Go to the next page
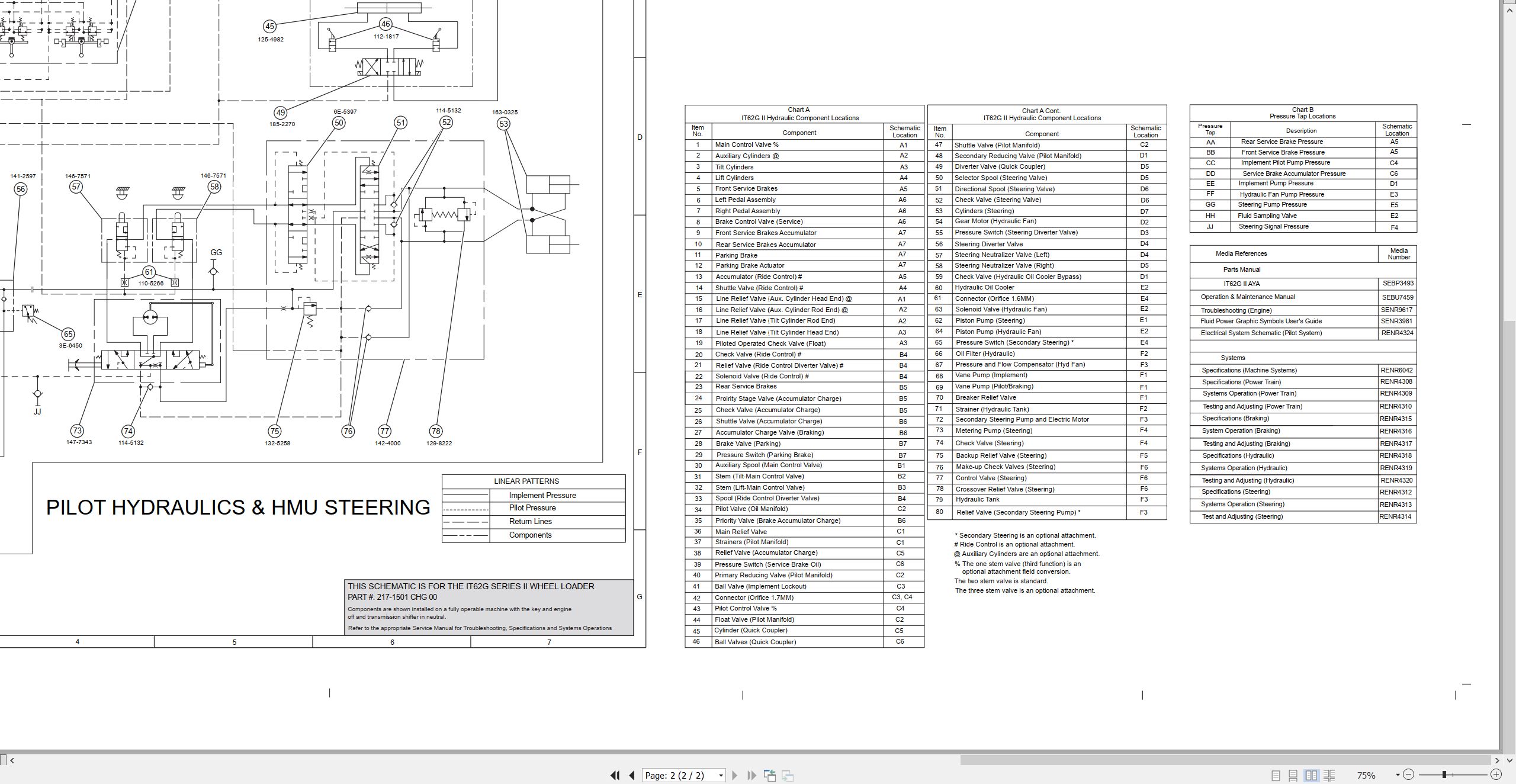This screenshot has height=784, width=1516. [x=734, y=775]
